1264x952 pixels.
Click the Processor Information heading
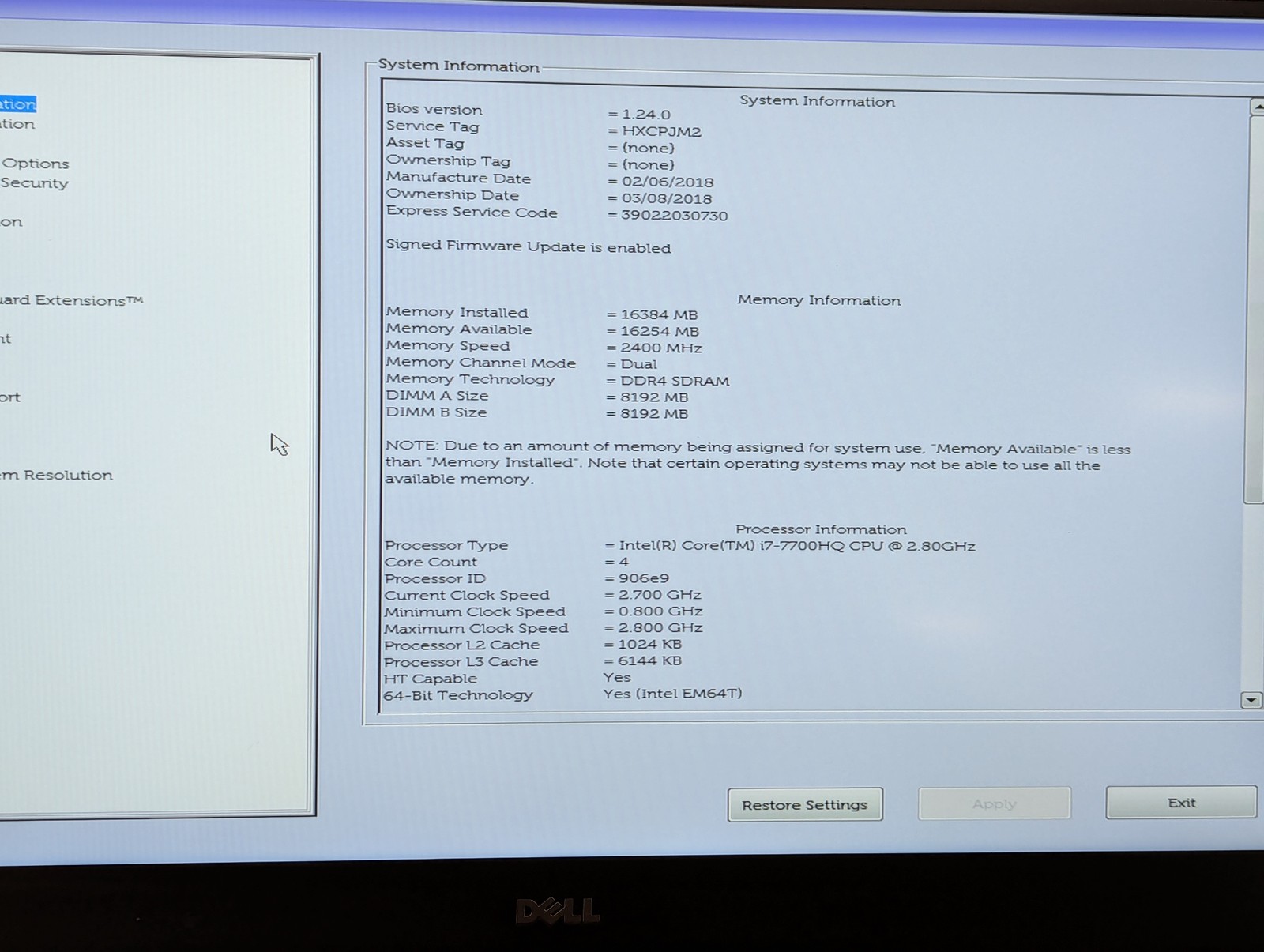point(821,529)
